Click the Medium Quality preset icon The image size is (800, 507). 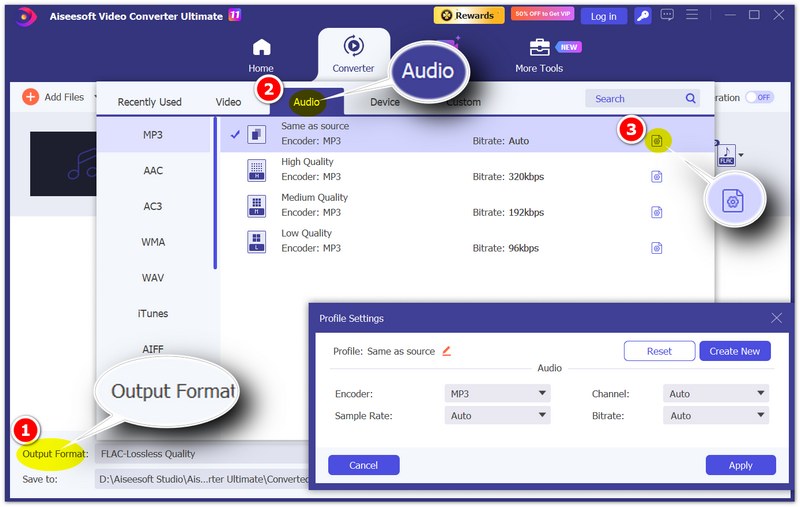click(x=256, y=206)
